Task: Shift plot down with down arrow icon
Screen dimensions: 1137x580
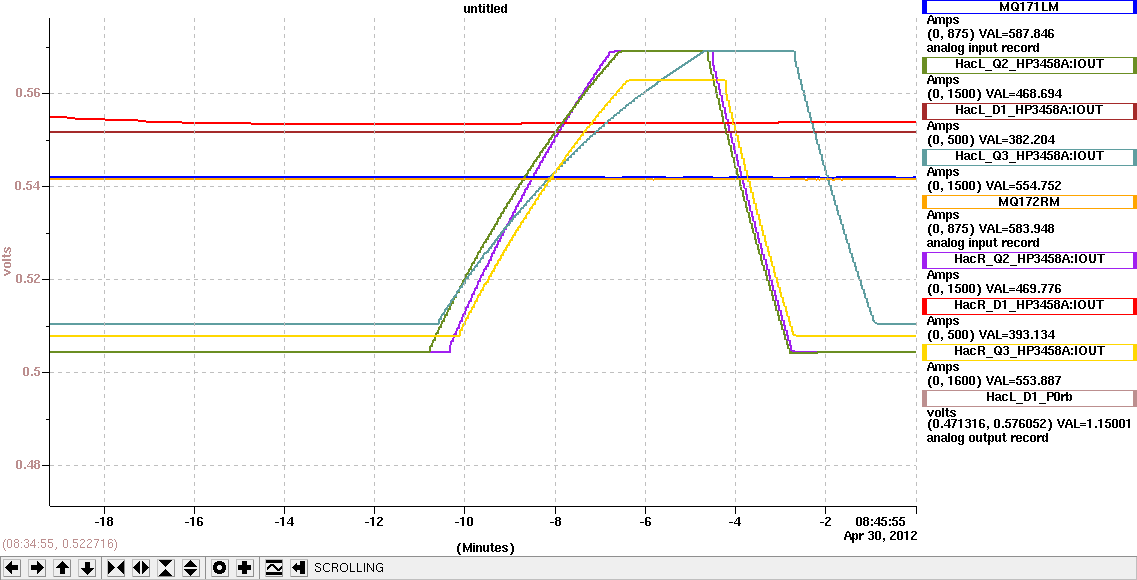Action: (87, 568)
